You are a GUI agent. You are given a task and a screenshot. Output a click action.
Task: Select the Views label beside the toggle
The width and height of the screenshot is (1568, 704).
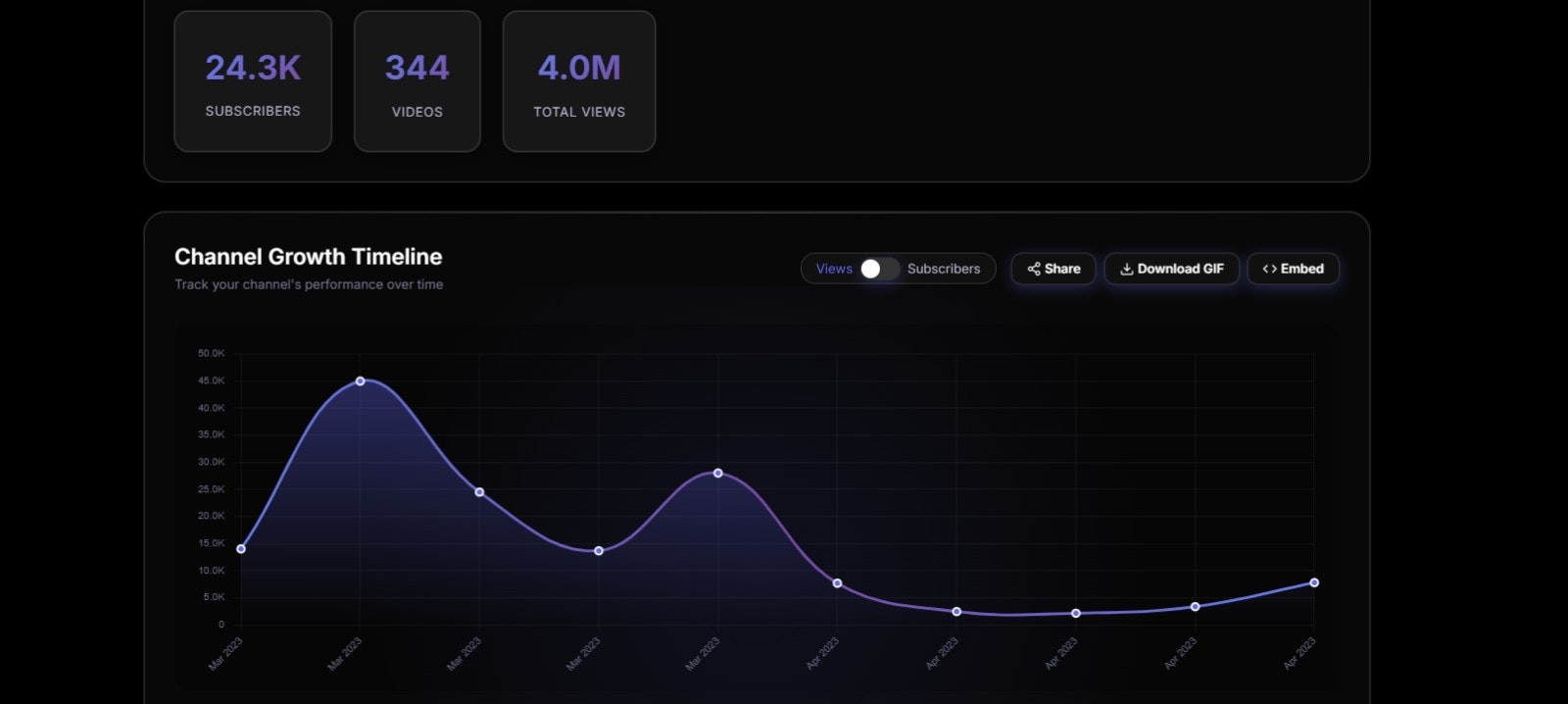834,269
